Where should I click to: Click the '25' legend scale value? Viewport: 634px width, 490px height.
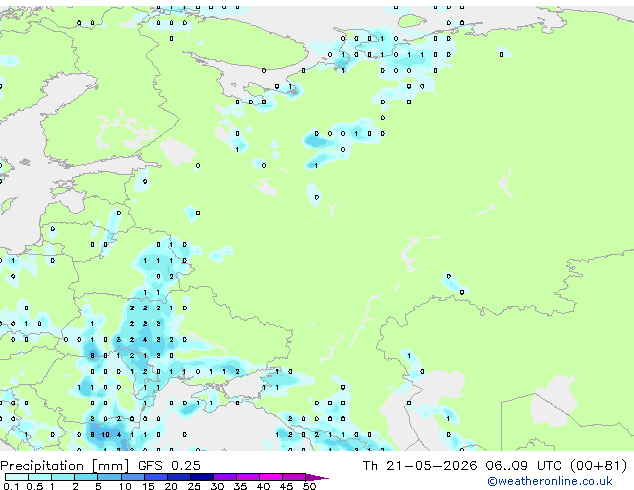(194, 486)
